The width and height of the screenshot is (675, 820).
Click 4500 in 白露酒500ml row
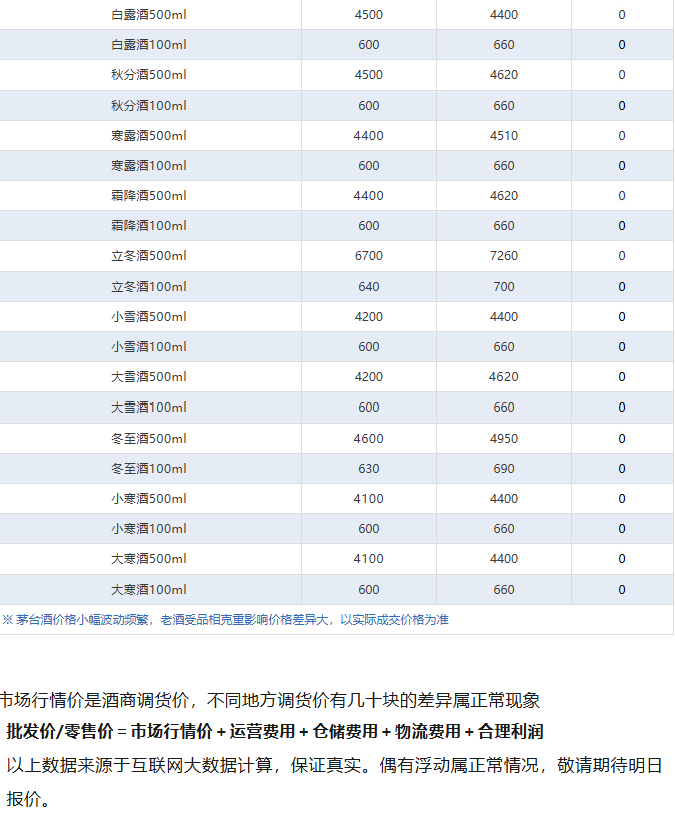pos(369,15)
